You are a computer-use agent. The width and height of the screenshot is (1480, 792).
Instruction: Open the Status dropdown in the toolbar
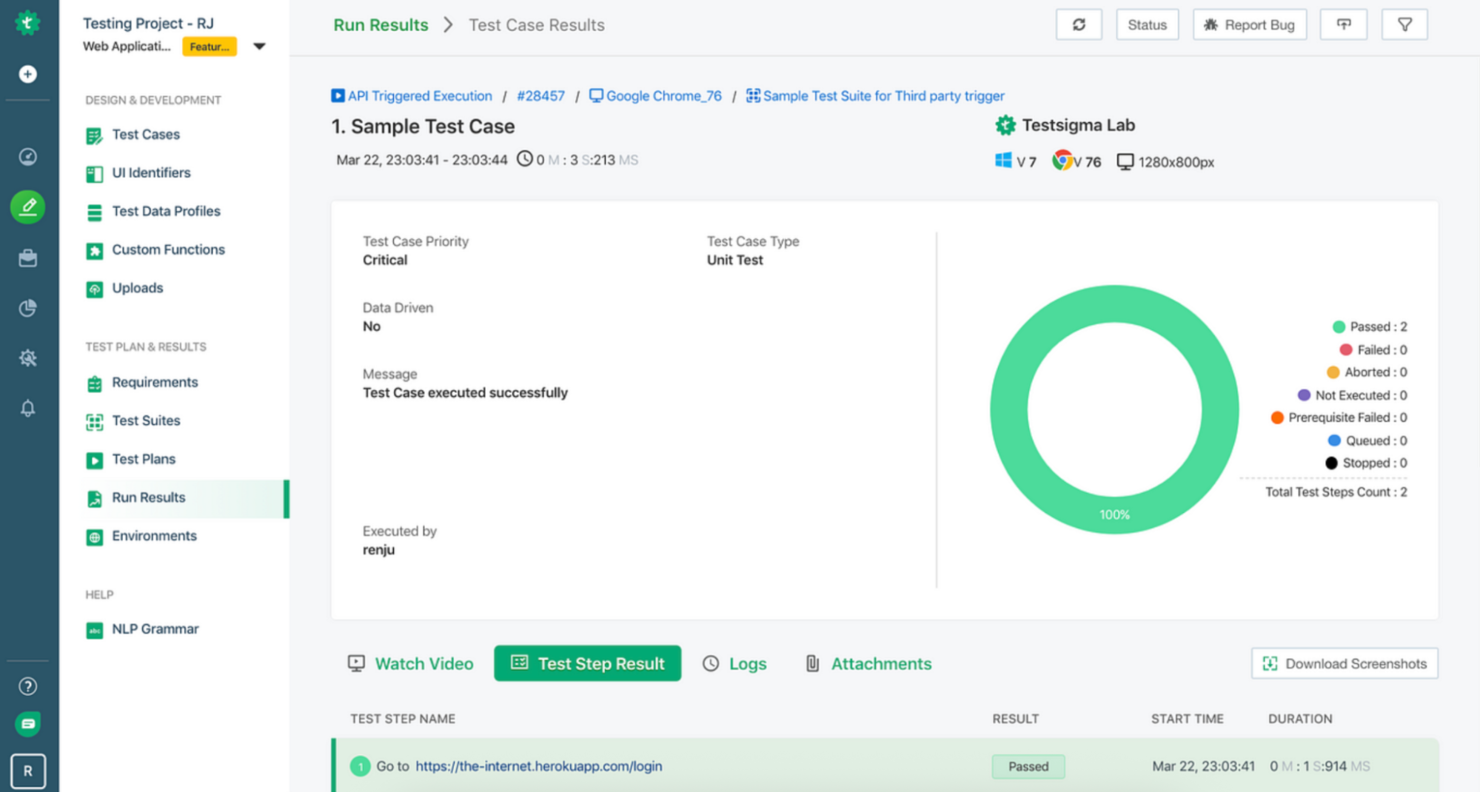point(1147,24)
